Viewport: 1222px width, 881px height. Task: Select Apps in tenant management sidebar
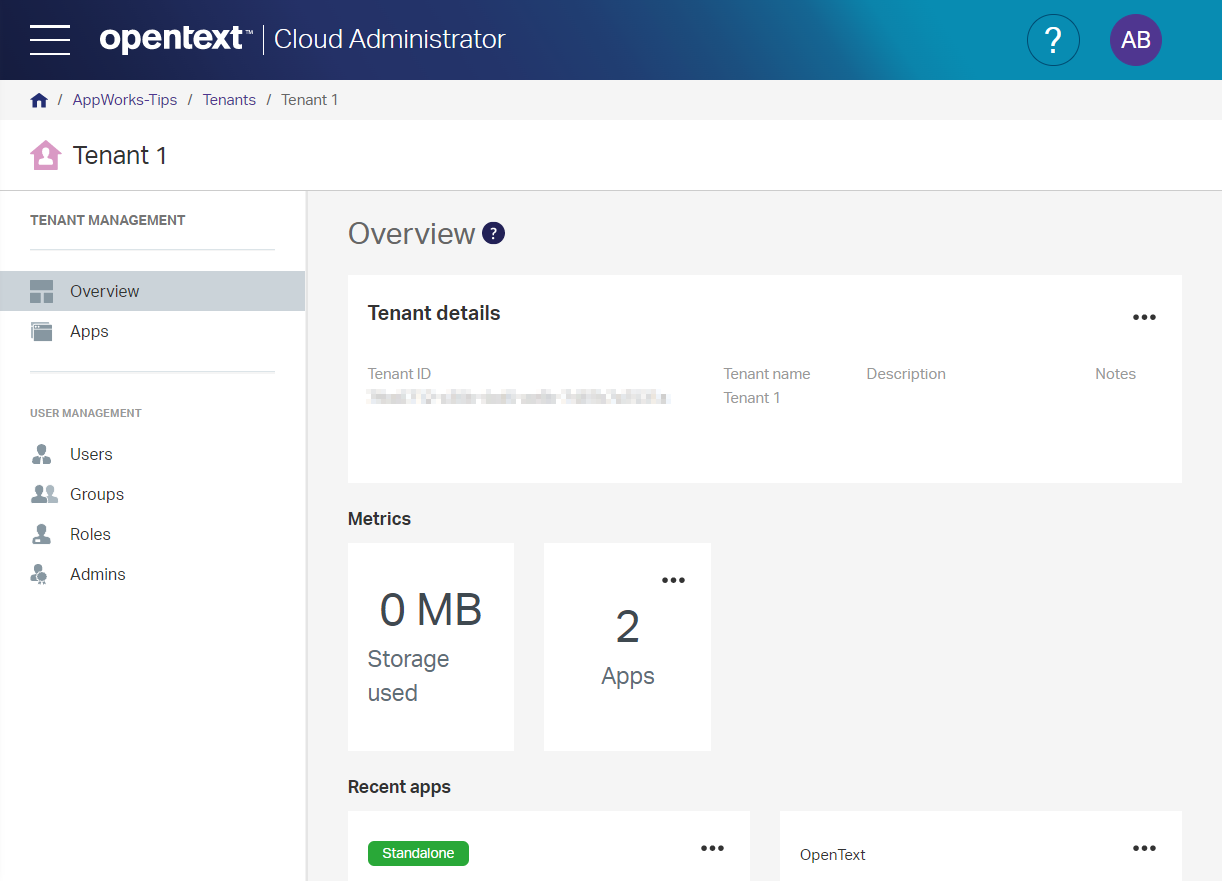pyautogui.click(x=152, y=331)
